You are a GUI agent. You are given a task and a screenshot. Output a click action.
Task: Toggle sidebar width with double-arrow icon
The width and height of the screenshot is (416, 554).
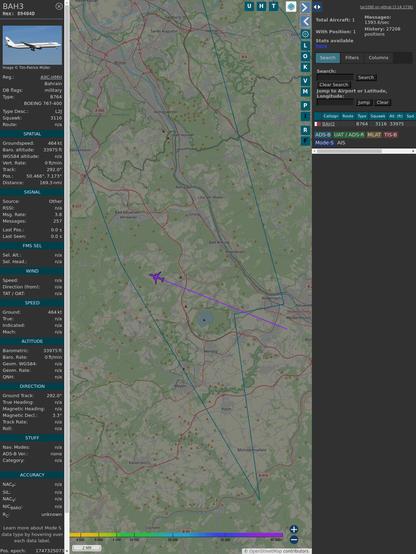(x=317, y=7)
